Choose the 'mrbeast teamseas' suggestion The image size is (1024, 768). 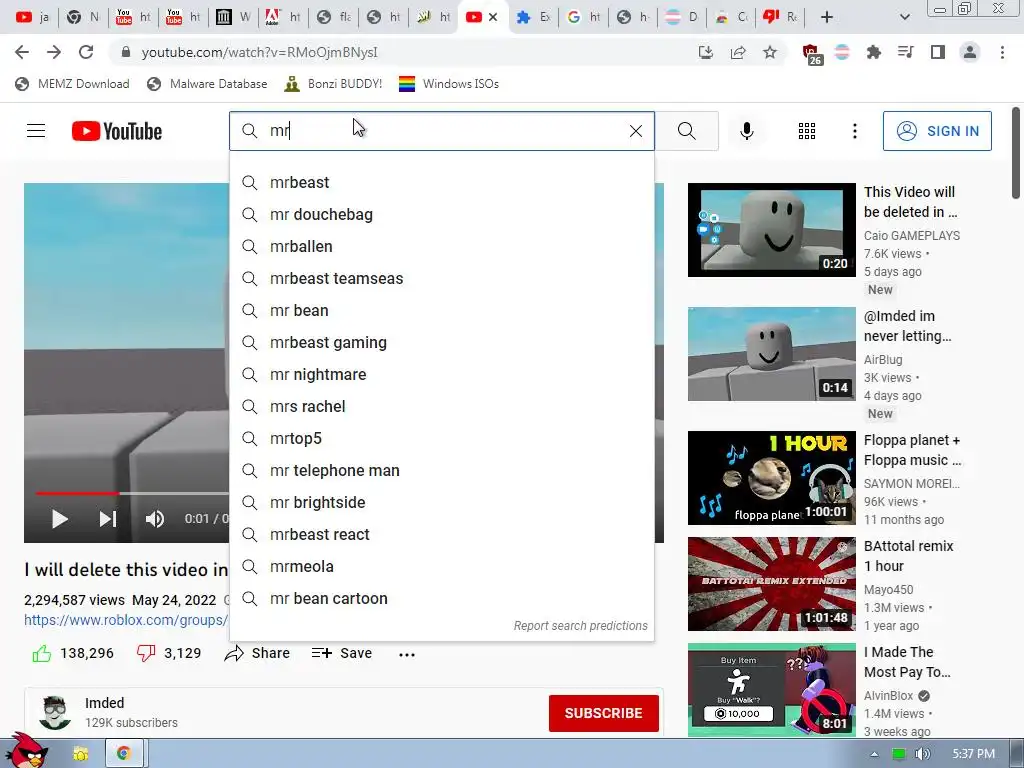click(x=441, y=278)
